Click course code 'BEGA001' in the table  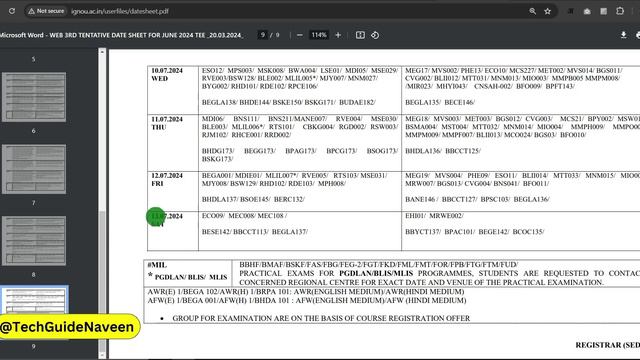tap(217, 176)
